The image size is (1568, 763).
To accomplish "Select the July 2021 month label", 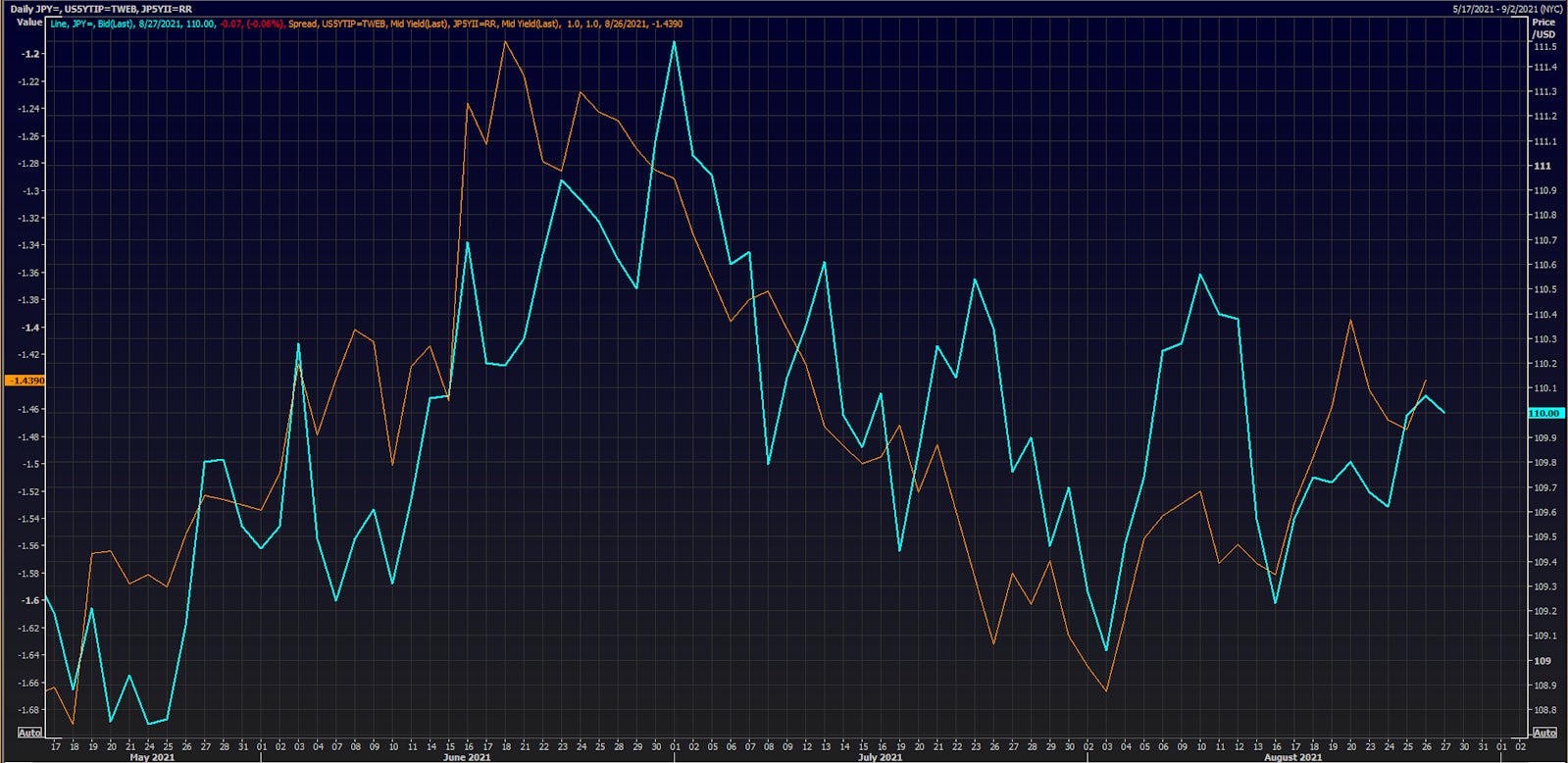I will click(x=880, y=757).
